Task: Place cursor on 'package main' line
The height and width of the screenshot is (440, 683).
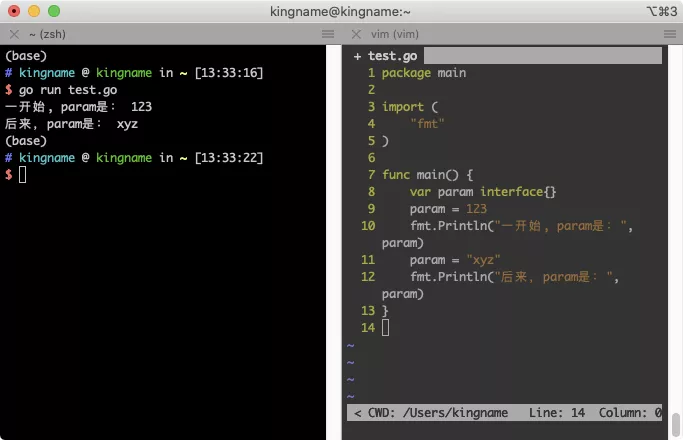Action: point(424,73)
